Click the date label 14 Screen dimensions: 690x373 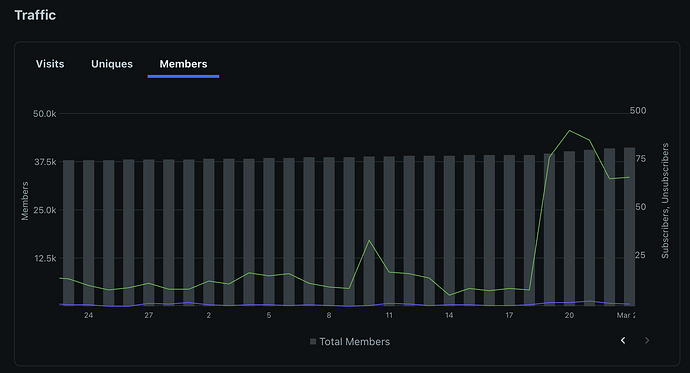click(449, 315)
